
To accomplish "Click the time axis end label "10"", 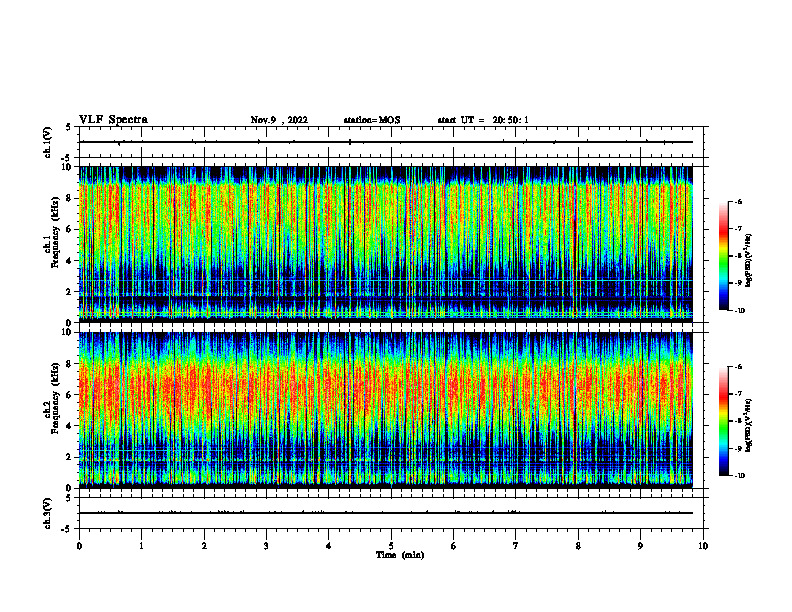I will (x=703, y=546).
